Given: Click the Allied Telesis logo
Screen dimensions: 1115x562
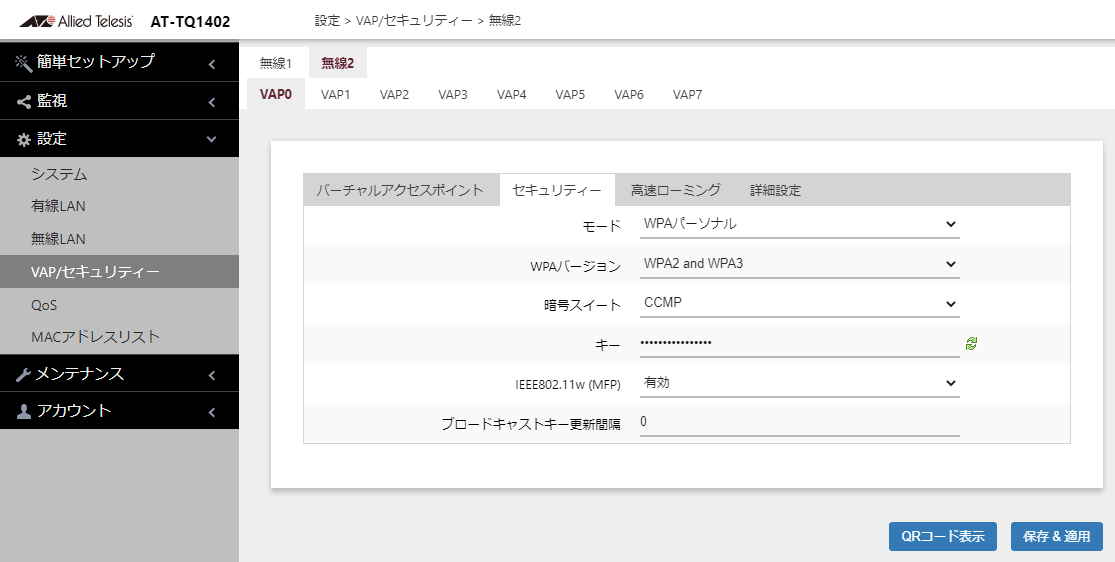Looking at the screenshot, I should [x=76, y=21].
